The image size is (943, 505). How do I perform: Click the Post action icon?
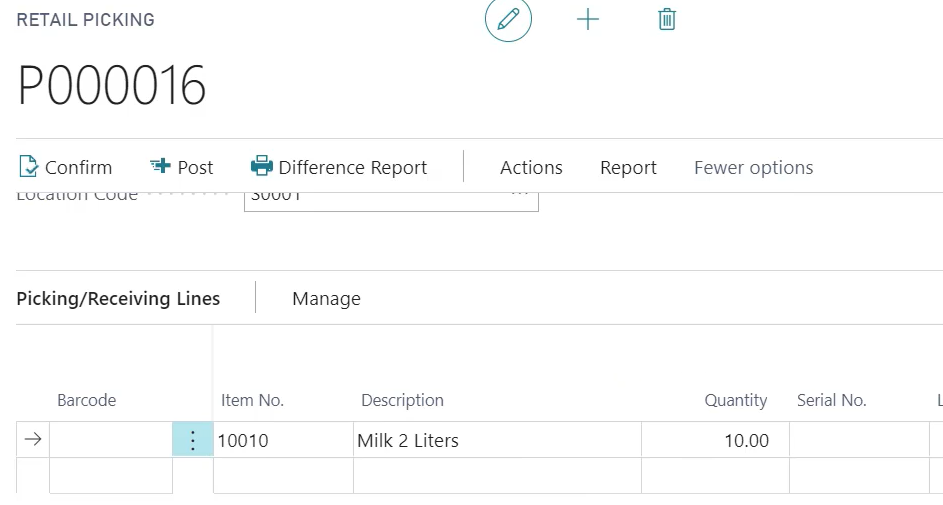tap(160, 167)
